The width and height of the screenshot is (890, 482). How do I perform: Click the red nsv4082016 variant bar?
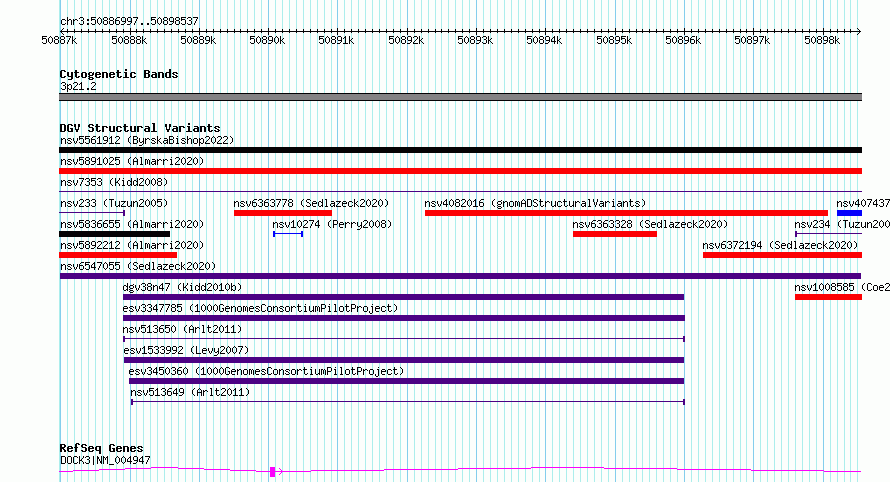click(626, 213)
